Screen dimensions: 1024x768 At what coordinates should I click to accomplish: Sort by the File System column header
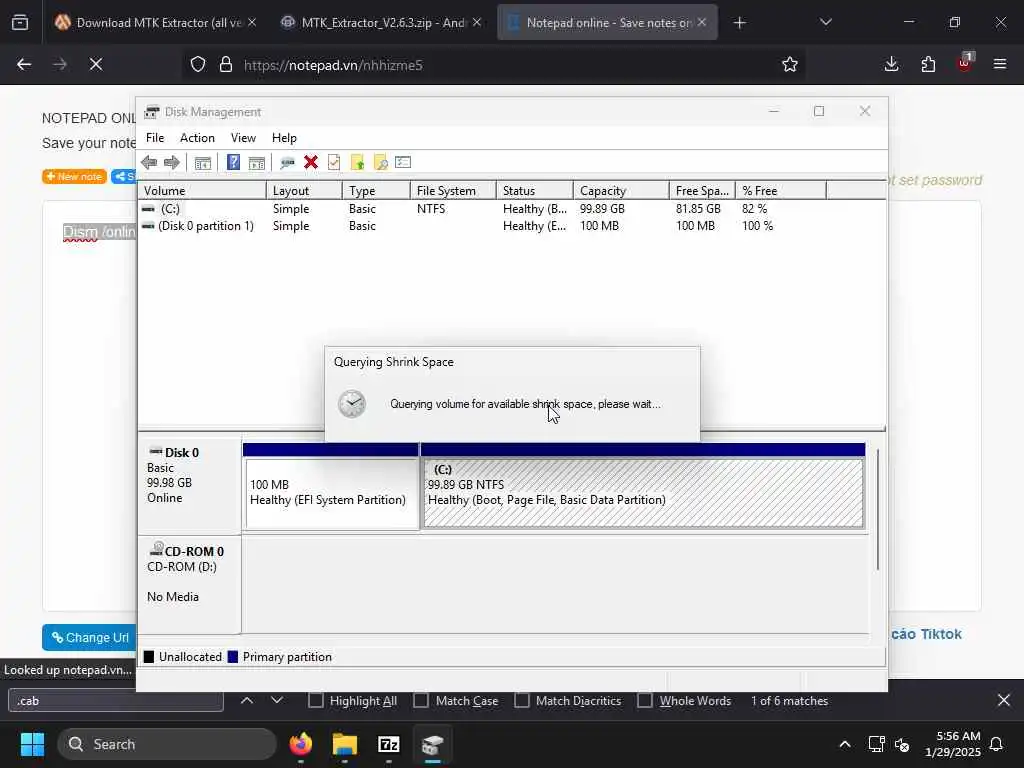[x=453, y=191]
